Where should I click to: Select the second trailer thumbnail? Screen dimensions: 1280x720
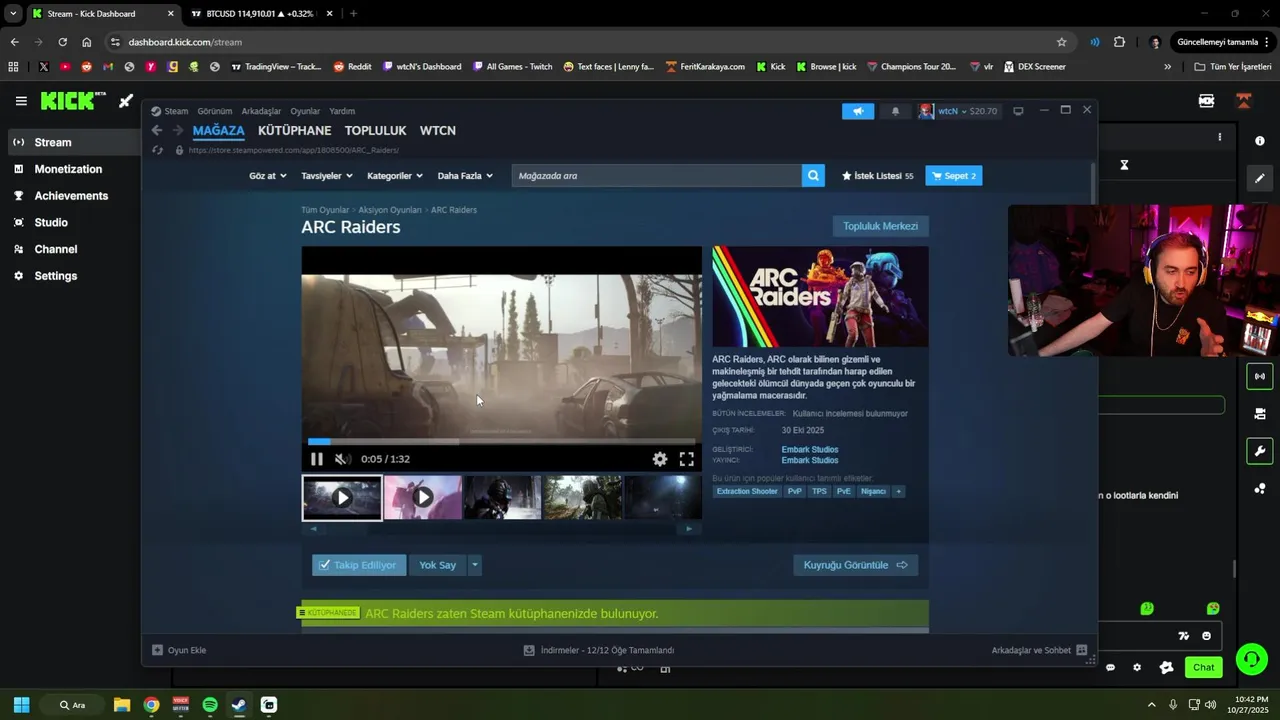click(422, 497)
